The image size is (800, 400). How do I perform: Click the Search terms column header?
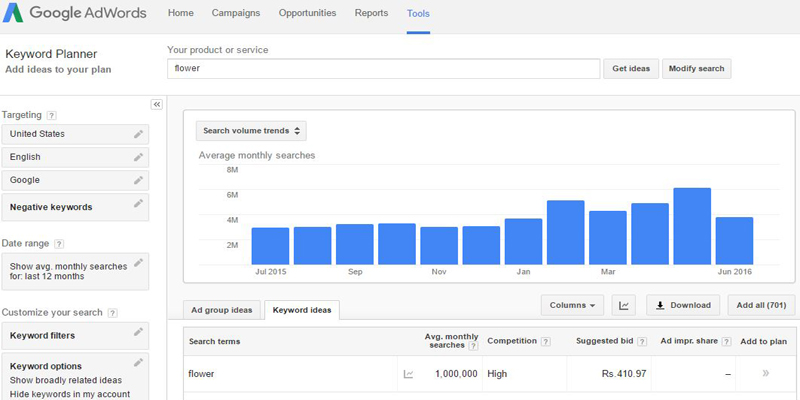tap(214, 341)
